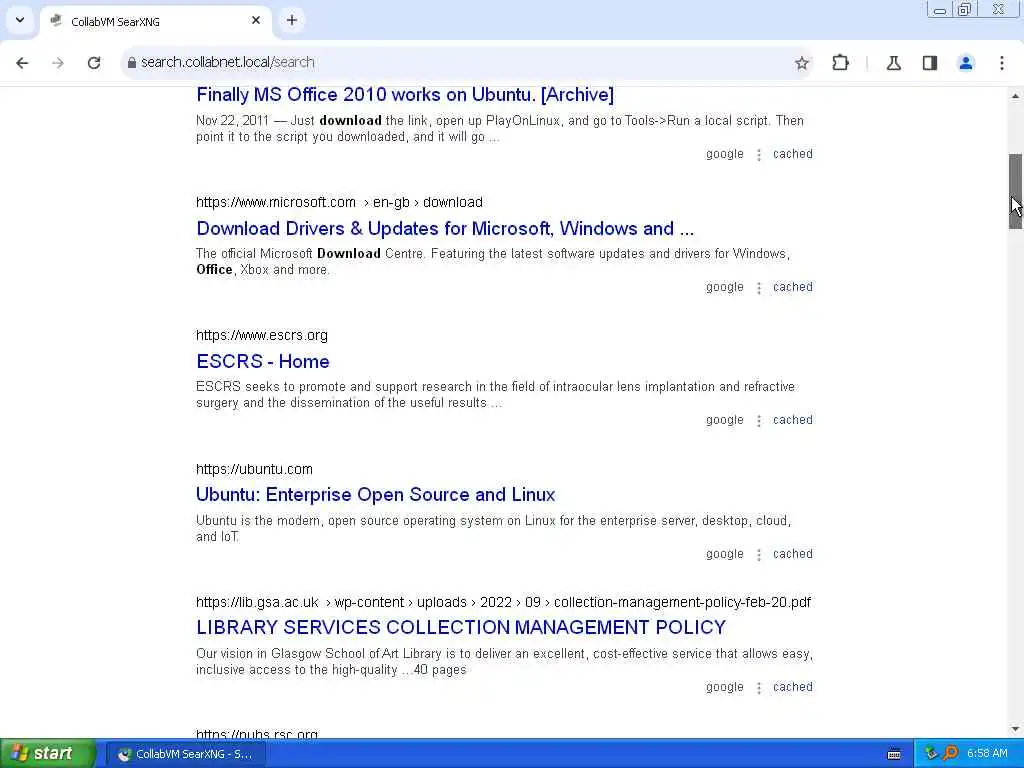Open Ubuntu: Enterprise Open Source and Linux

point(376,495)
